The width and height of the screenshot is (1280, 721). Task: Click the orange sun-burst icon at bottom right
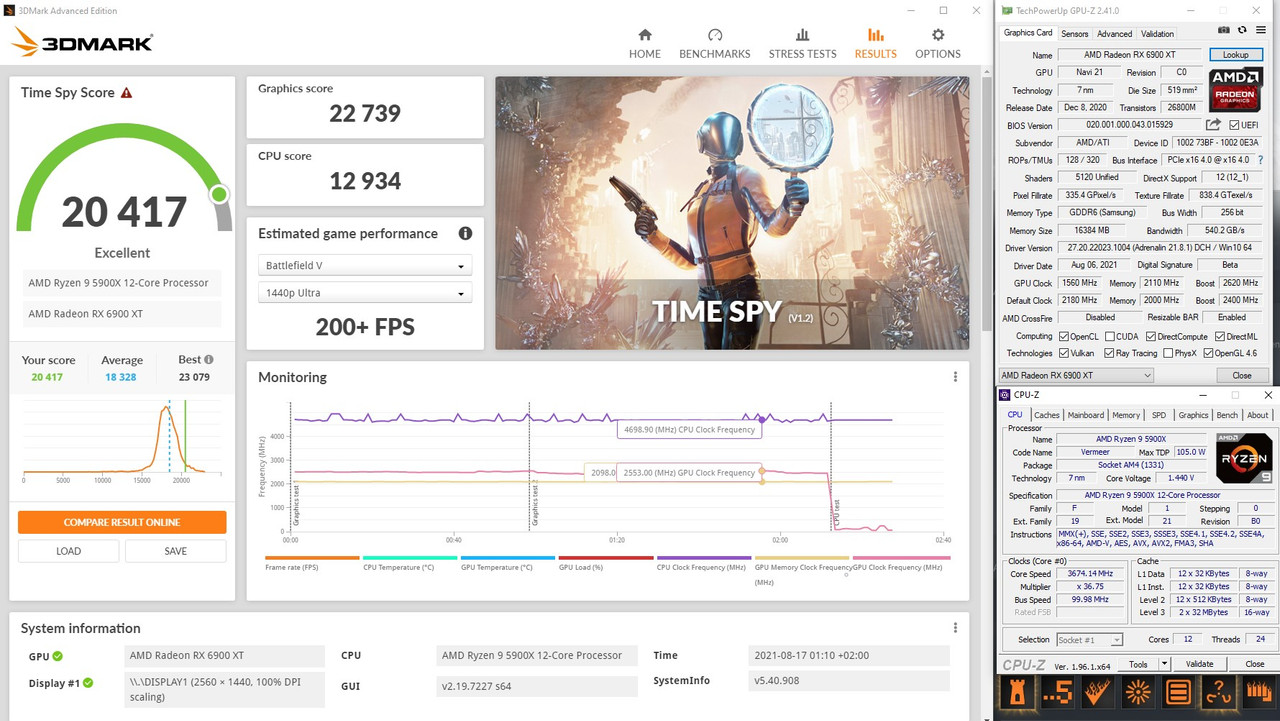[1137, 691]
